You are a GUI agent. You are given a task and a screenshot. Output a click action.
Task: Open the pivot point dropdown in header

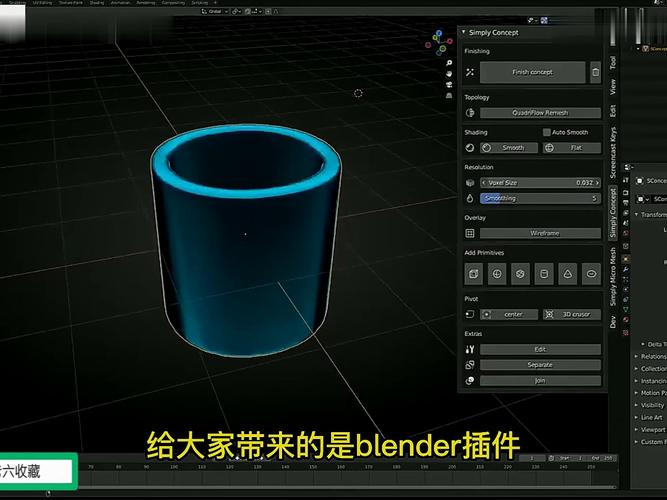tap(237, 11)
